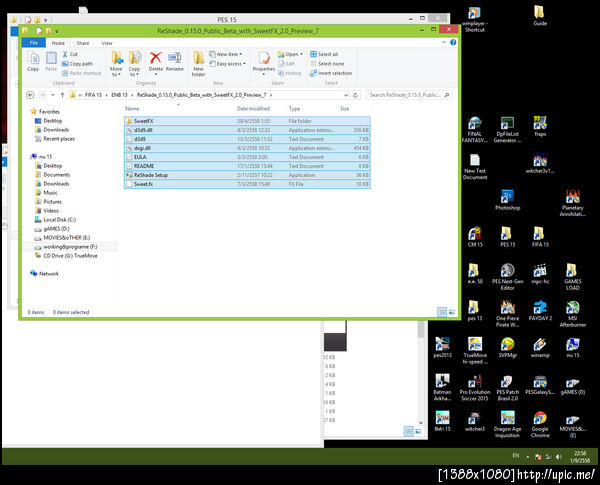Click the History command in the ribbon
Screen dimensions: 600x485
tap(290, 73)
